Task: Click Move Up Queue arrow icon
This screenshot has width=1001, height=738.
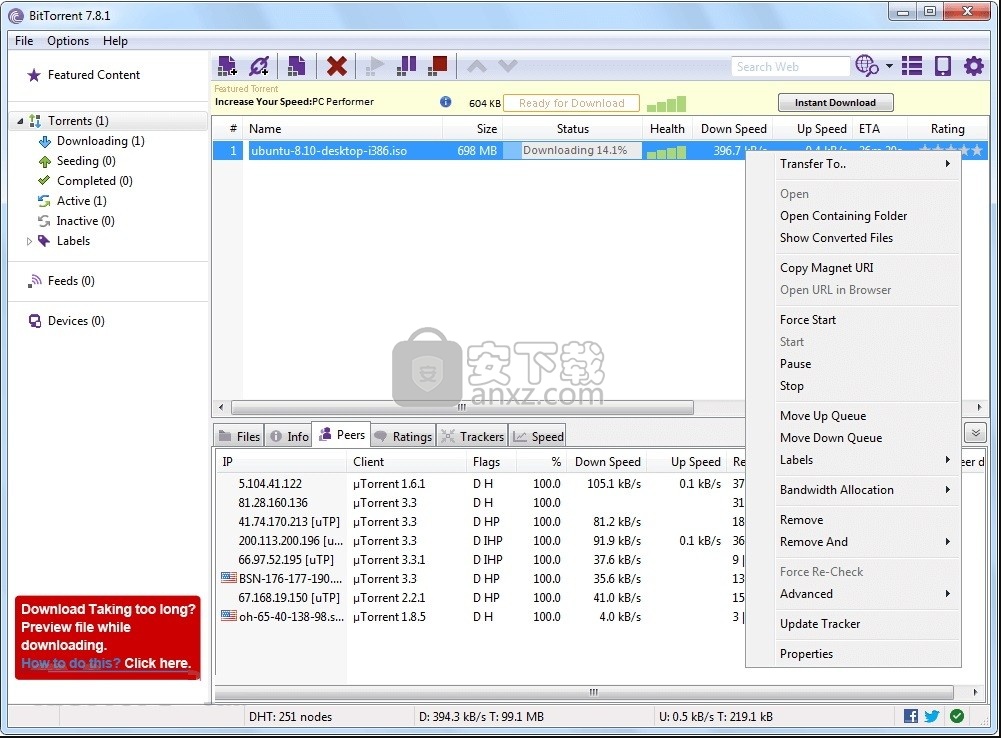Action: (477, 66)
